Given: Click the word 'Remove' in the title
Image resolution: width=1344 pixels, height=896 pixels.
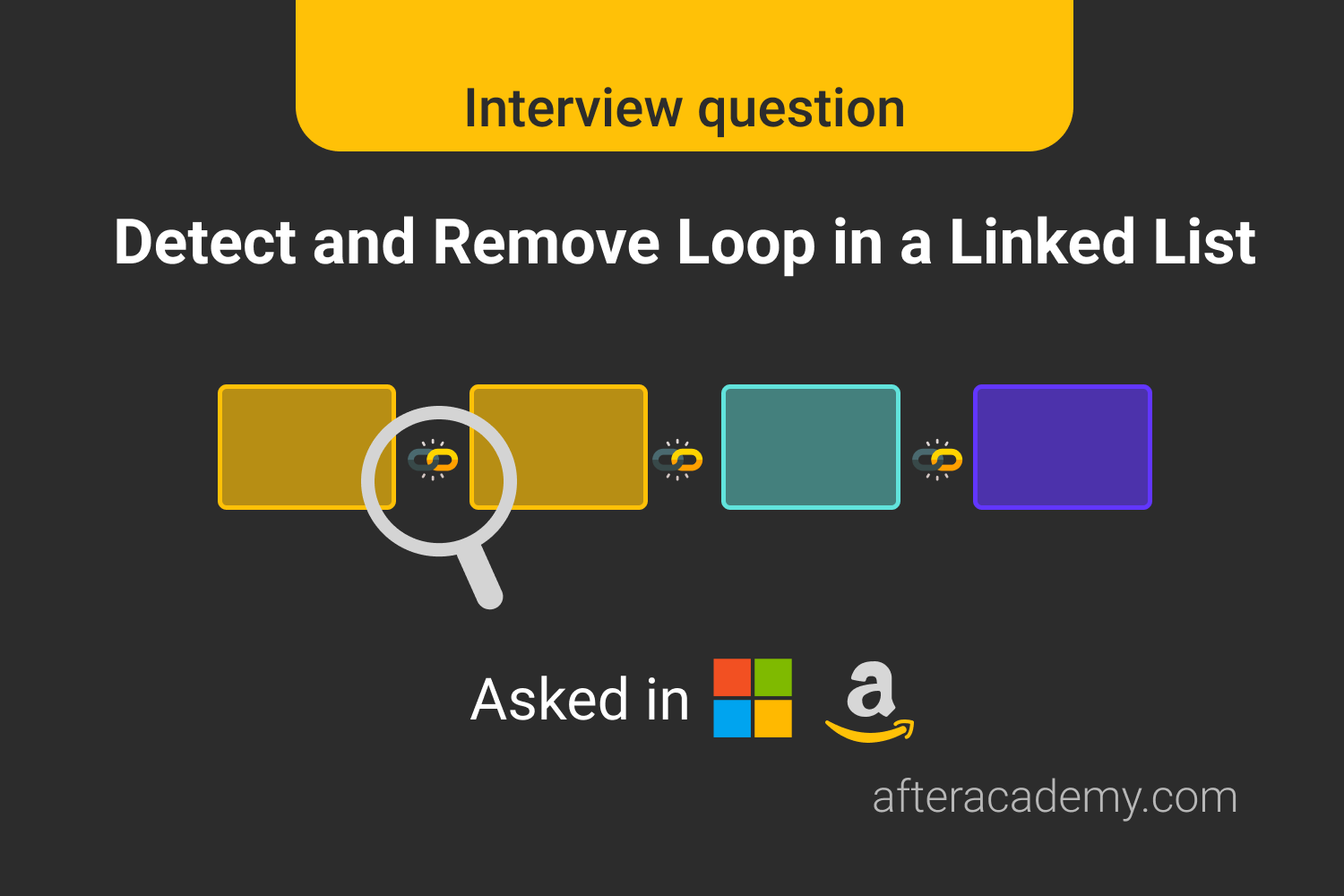Looking at the screenshot, I should click(x=546, y=243).
